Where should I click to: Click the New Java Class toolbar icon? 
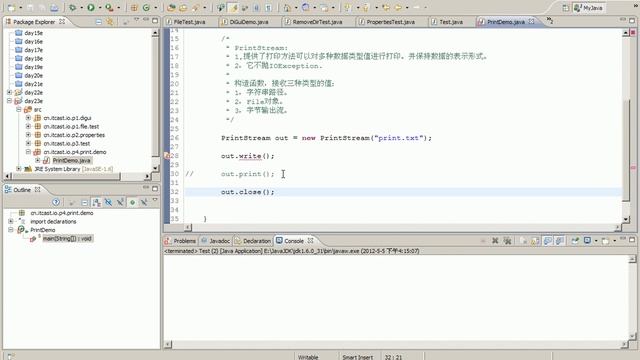[x=146, y=7]
